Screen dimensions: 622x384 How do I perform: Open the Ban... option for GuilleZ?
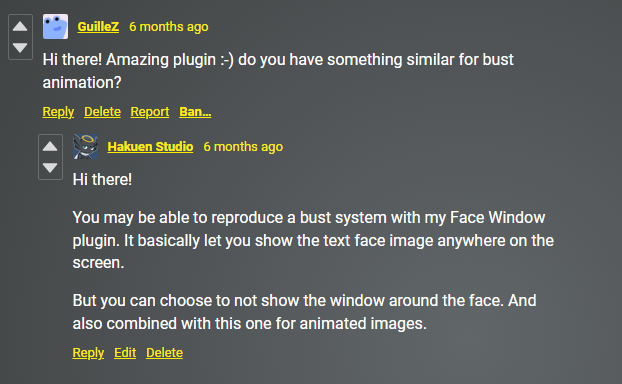click(x=195, y=112)
